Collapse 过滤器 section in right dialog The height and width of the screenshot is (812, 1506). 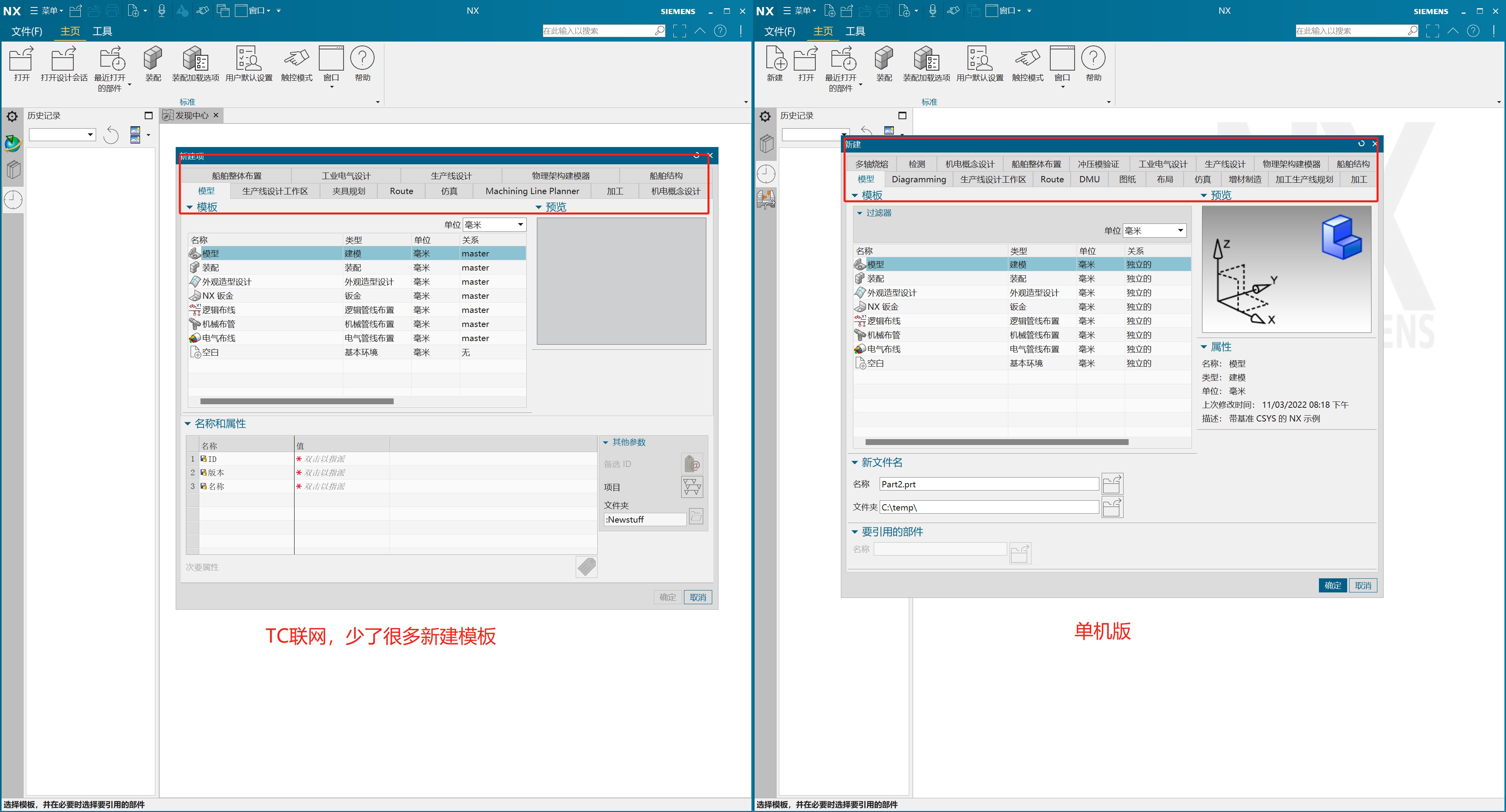pyautogui.click(x=859, y=213)
